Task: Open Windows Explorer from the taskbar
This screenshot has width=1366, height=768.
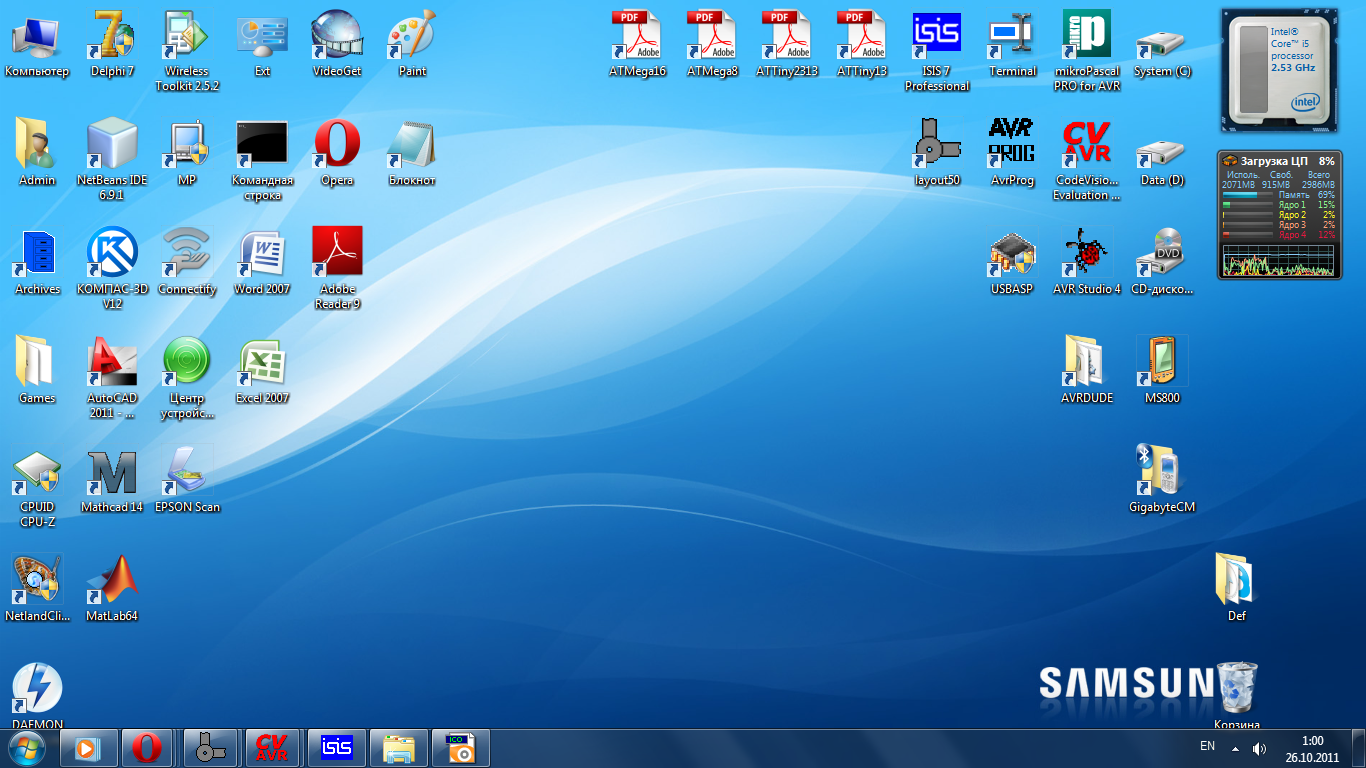Action: click(x=399, y=748)
